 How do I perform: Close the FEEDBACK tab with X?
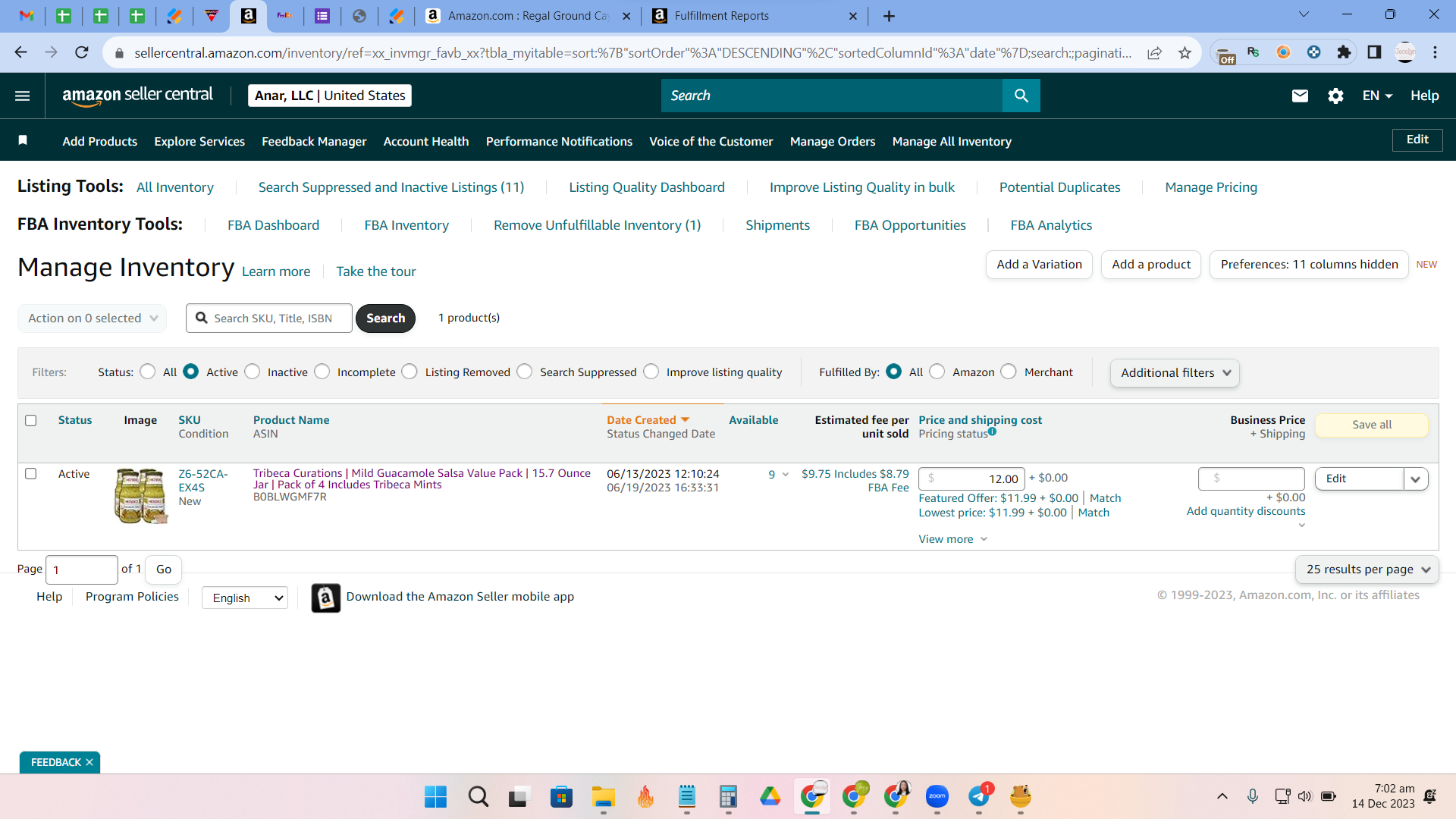(89, 762)
